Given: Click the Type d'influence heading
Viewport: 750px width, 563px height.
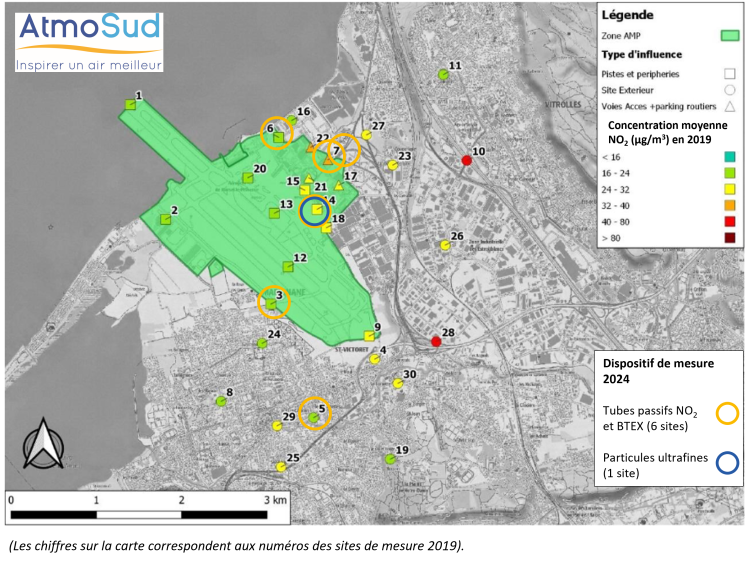Looking at the screenshot, I should point(641,55).
